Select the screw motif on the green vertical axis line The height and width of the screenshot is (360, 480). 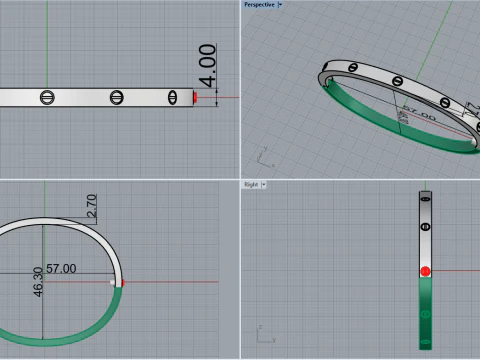(47, 98)
